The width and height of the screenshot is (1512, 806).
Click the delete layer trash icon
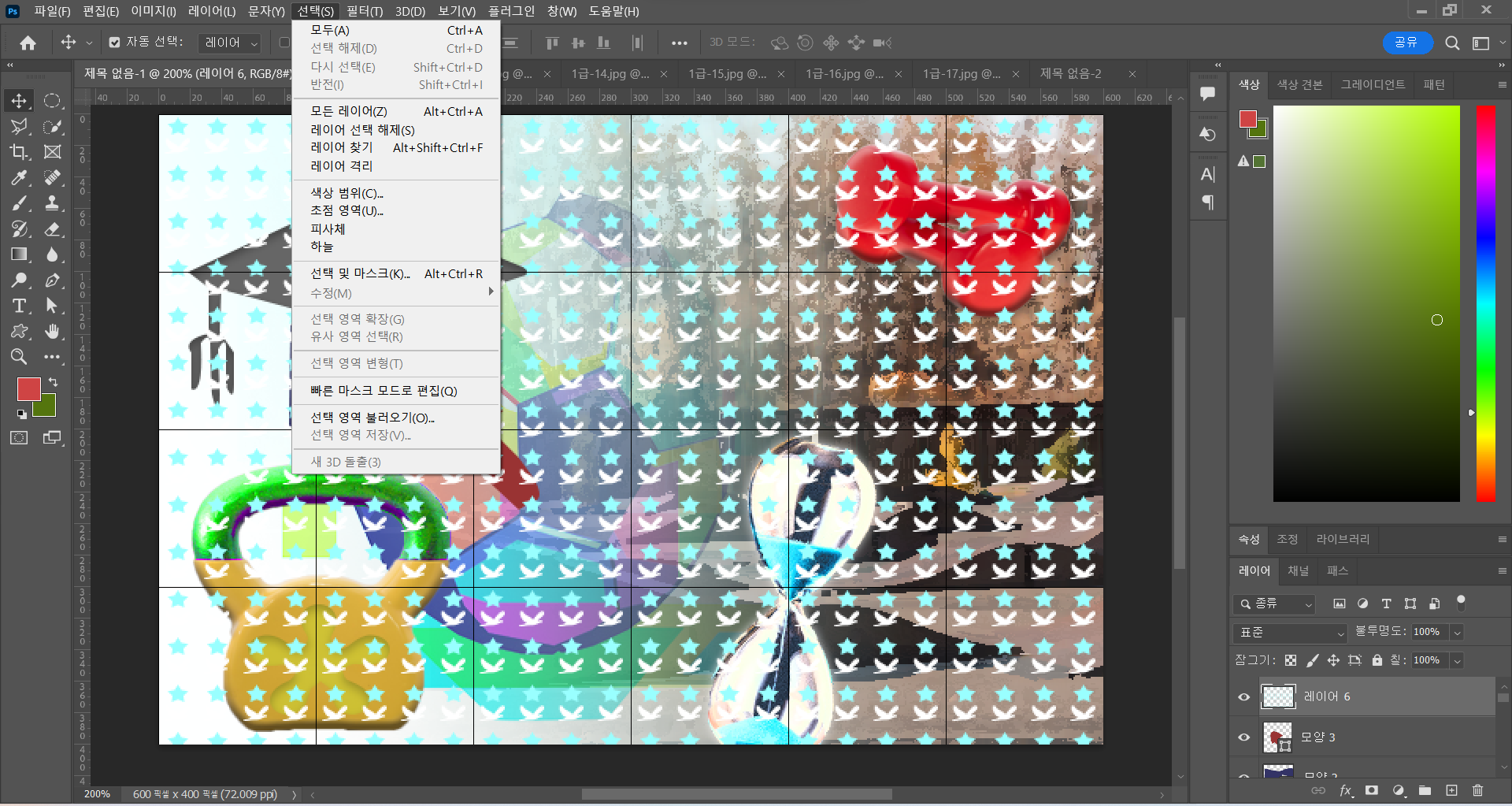1477,790
